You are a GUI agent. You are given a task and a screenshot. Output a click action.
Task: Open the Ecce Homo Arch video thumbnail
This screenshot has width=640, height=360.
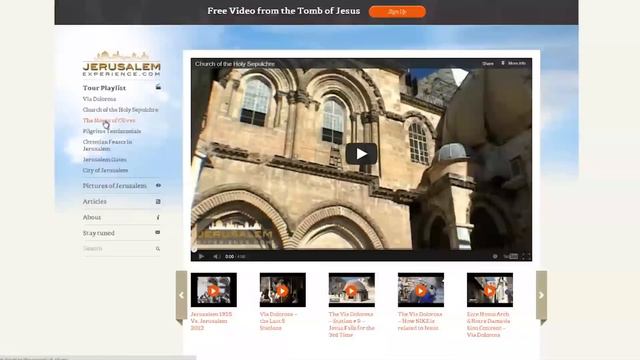click(490, 290)
